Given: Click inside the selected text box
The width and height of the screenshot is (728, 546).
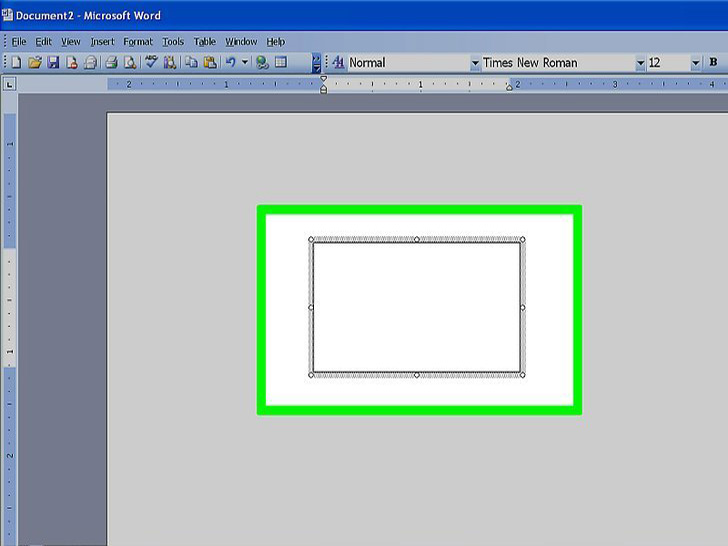Looking at the screenshot, I should click(x=416, y=307).
